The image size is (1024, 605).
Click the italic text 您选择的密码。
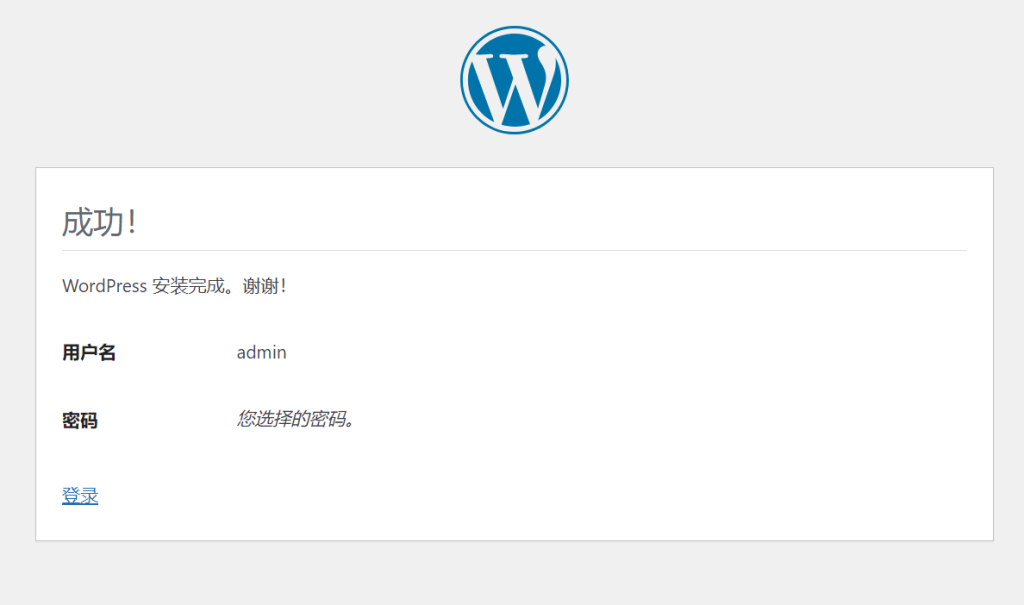click(x=297, y=420)
